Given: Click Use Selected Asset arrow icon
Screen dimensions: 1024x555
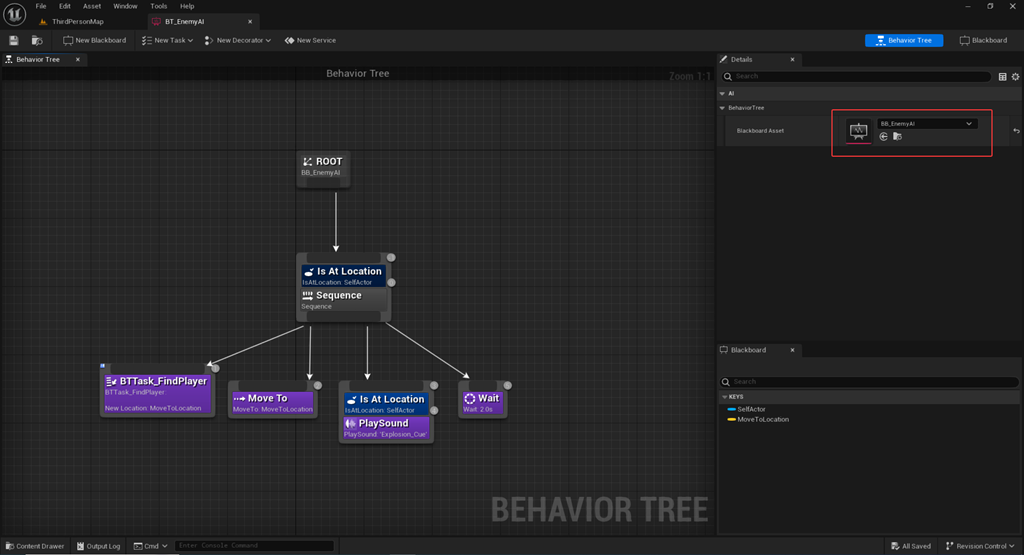Looking at the screenshot, I should pyautogui.click(x=884, y=136).
